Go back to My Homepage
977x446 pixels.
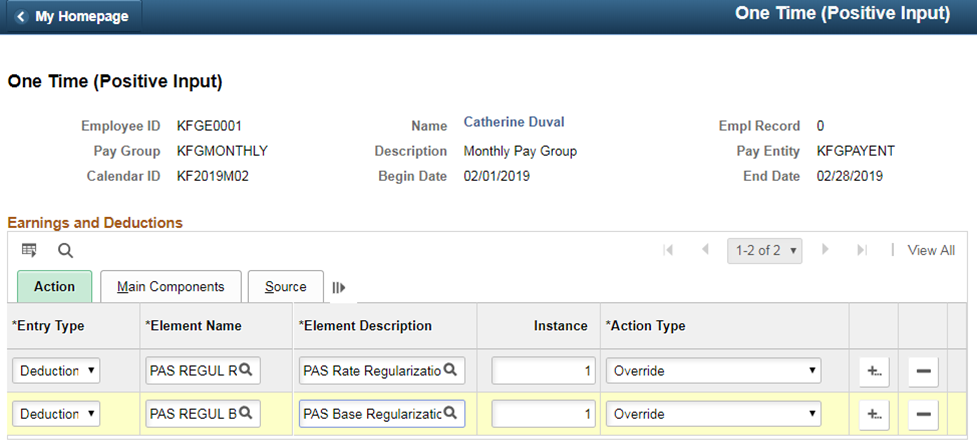73,16
